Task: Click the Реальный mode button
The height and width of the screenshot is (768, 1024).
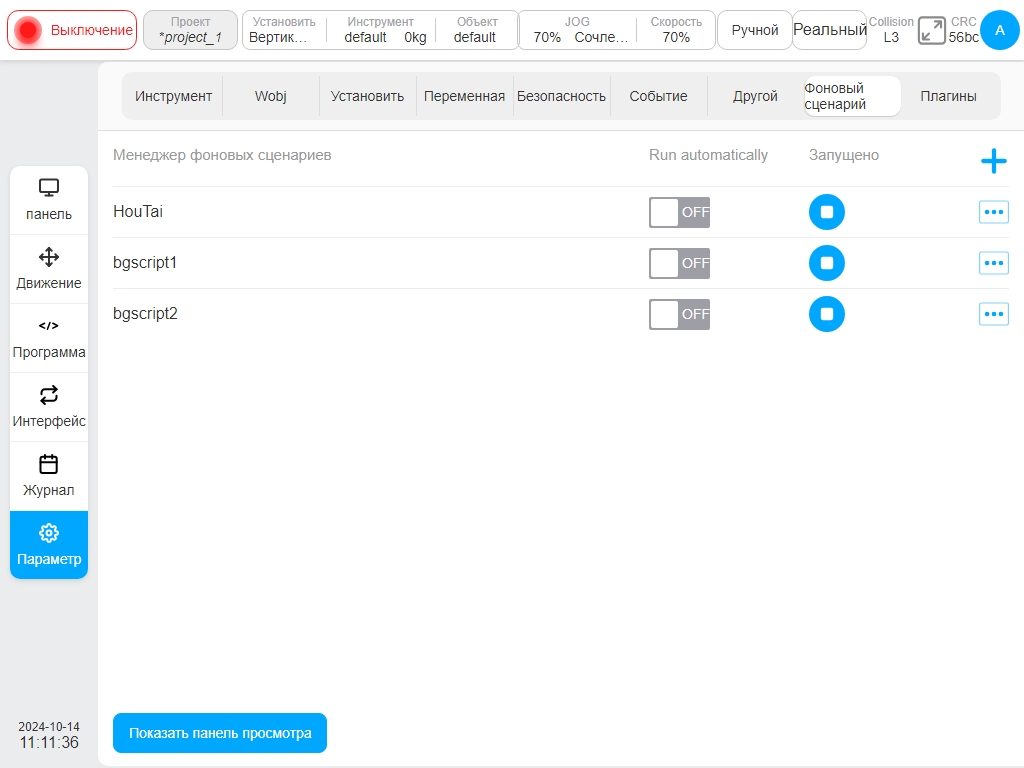Action: 829,30
